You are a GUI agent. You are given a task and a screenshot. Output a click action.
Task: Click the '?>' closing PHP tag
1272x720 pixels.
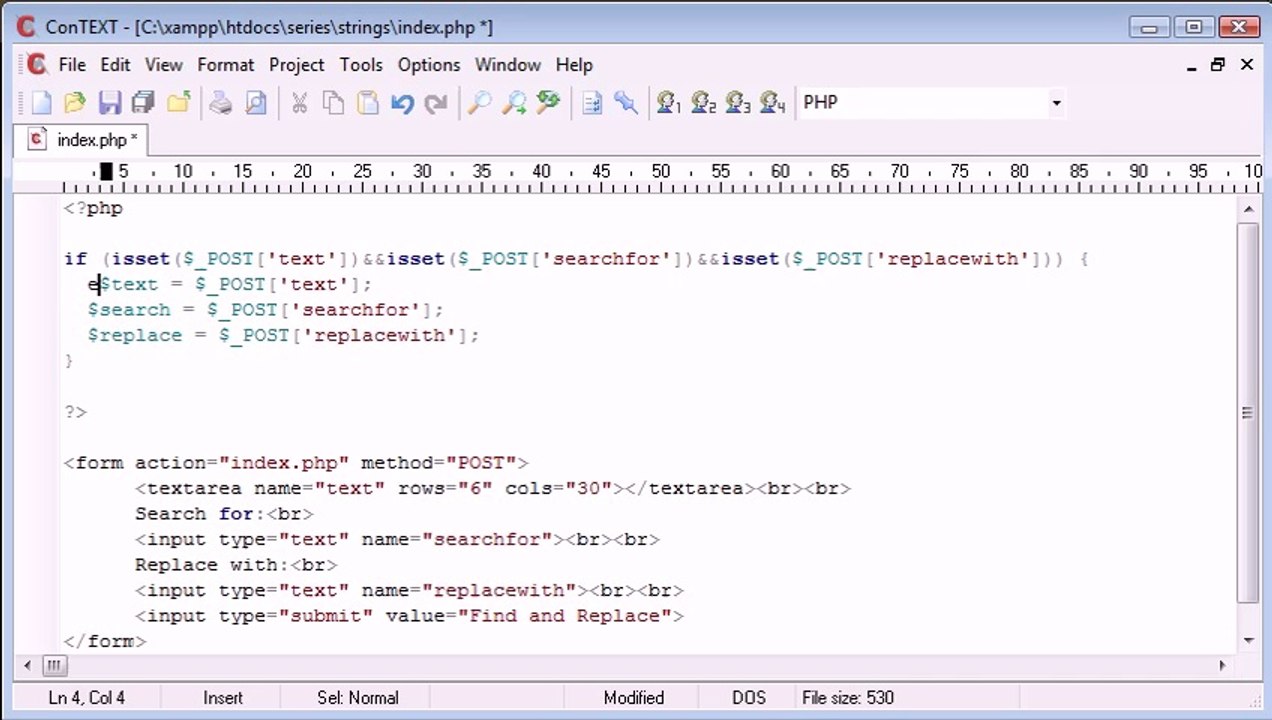(75, 411)
